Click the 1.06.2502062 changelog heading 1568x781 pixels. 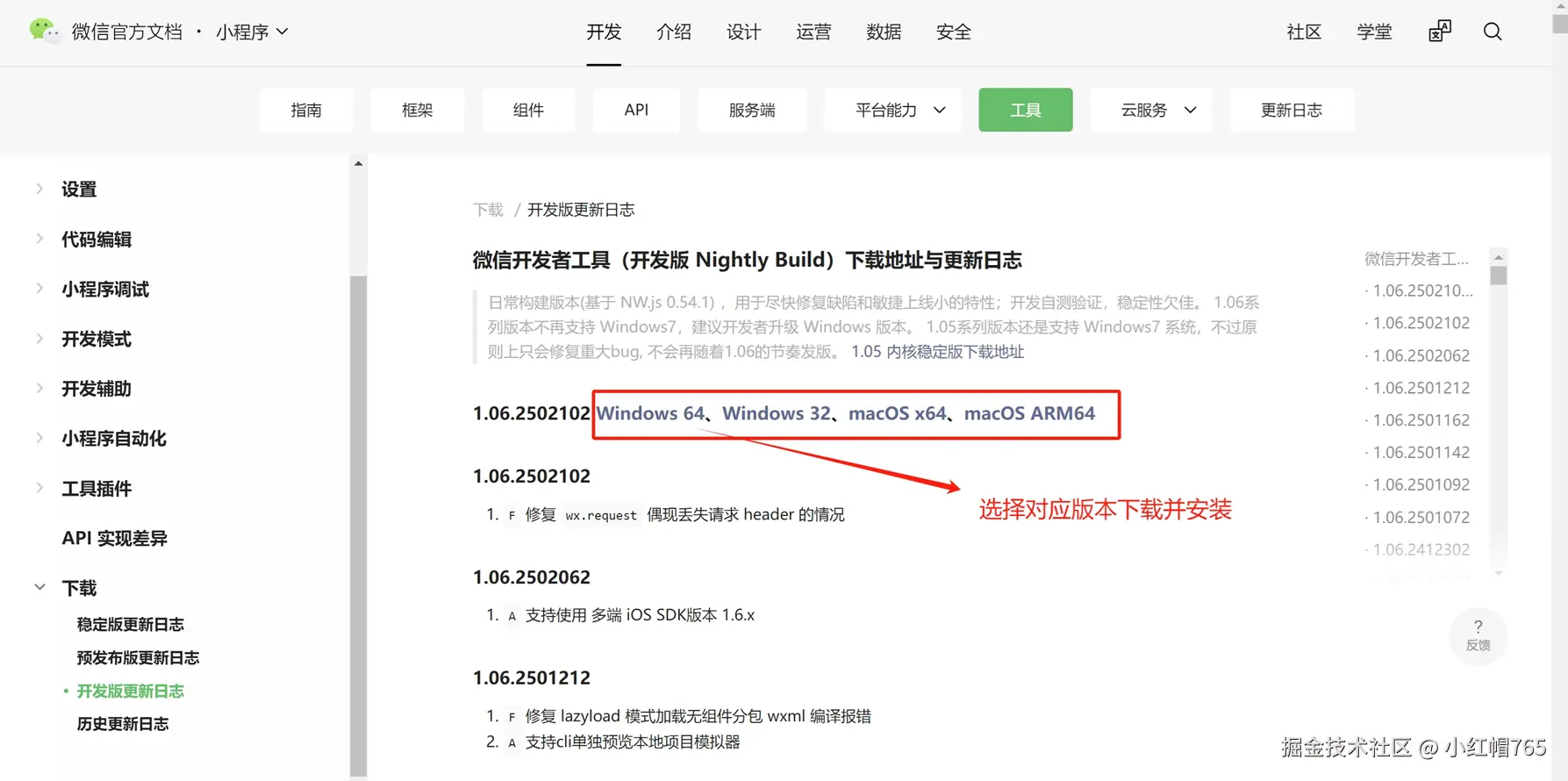532,577
